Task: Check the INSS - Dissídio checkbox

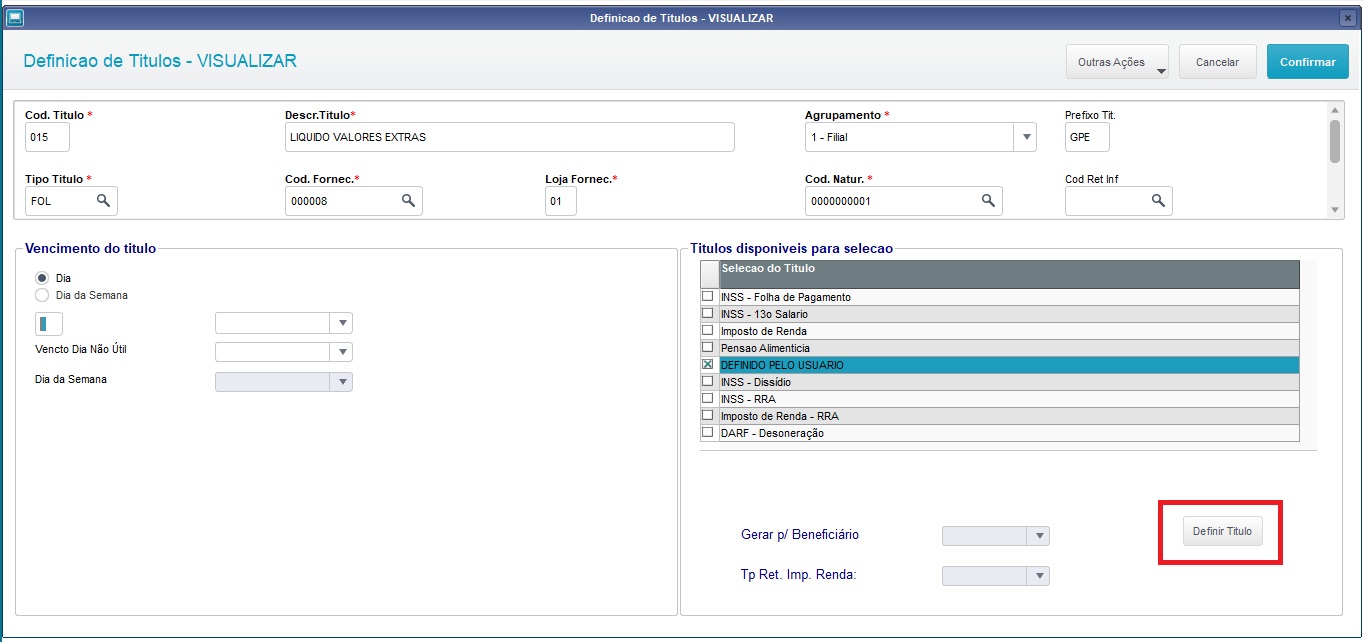Action: [x=708, y=382]
